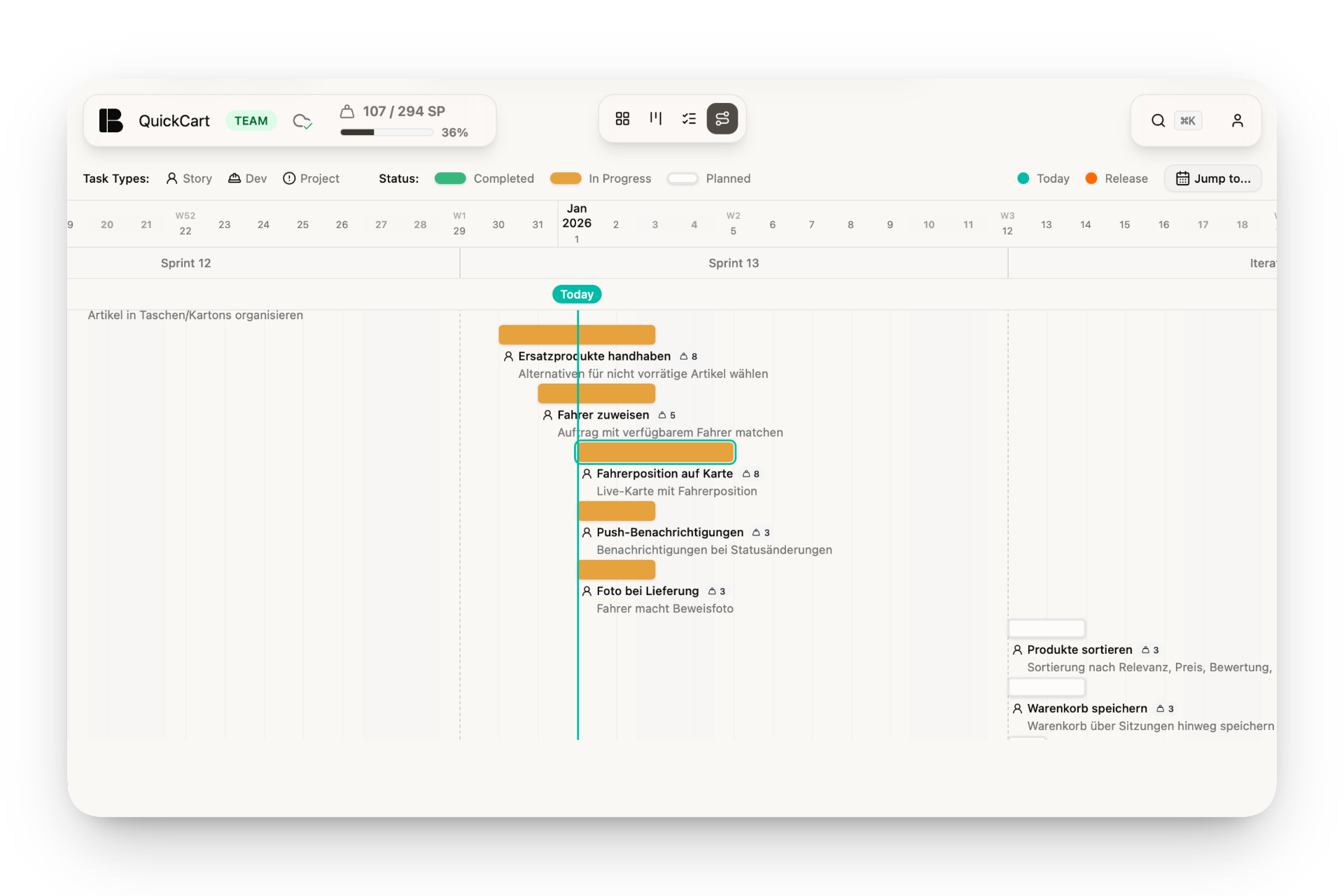Toggle the Story task type filter
Viewport: 1344px width, 896px height.
[x=188, y=178]
